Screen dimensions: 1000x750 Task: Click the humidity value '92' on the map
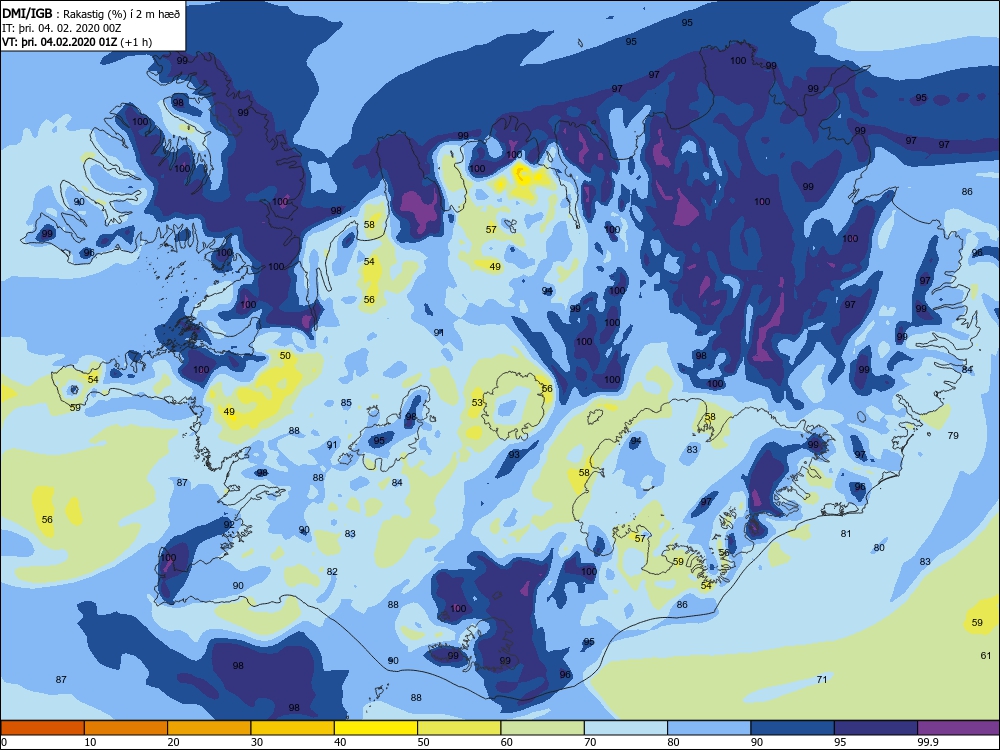click(229, 524)
